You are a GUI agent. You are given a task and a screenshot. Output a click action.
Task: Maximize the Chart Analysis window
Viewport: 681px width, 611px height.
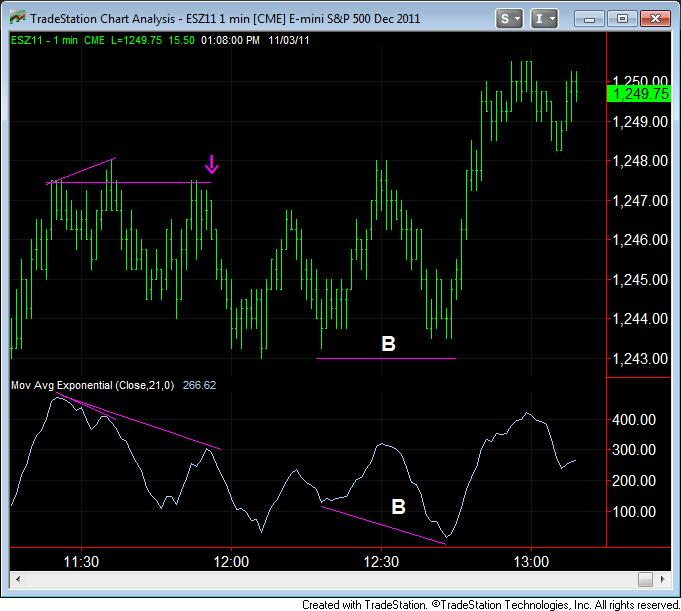coord(622,19)
